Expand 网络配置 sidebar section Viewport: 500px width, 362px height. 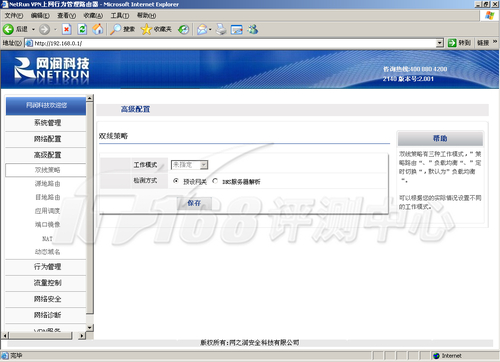click(46, 139)
